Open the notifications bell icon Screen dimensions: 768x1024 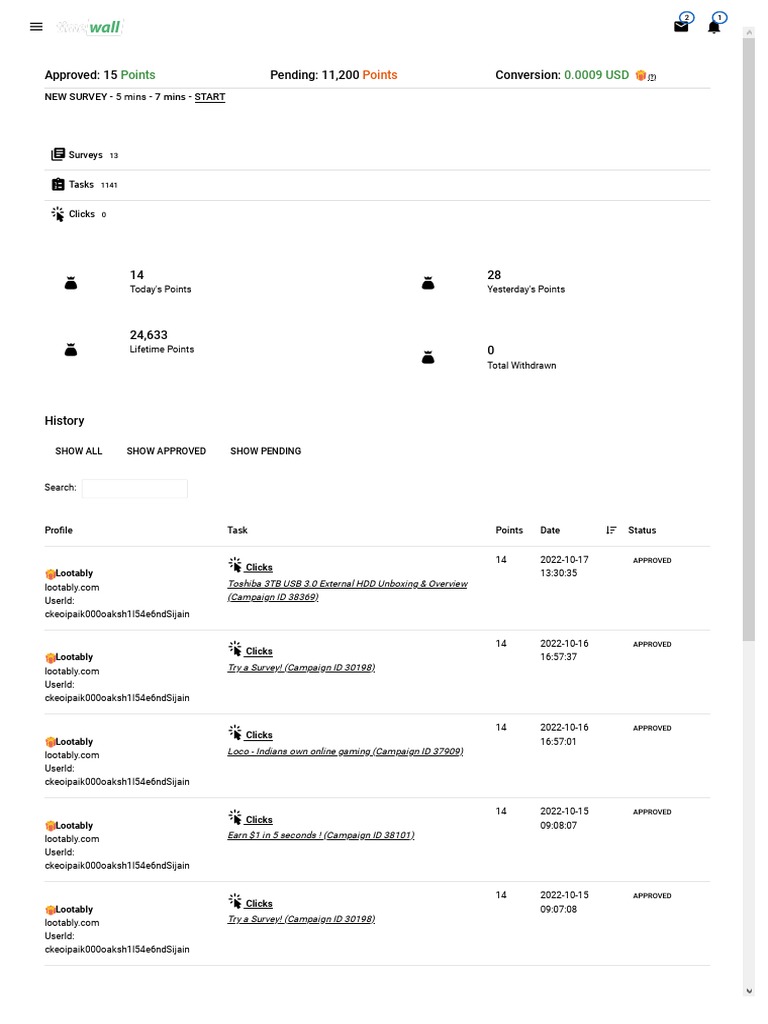point(713,27)
